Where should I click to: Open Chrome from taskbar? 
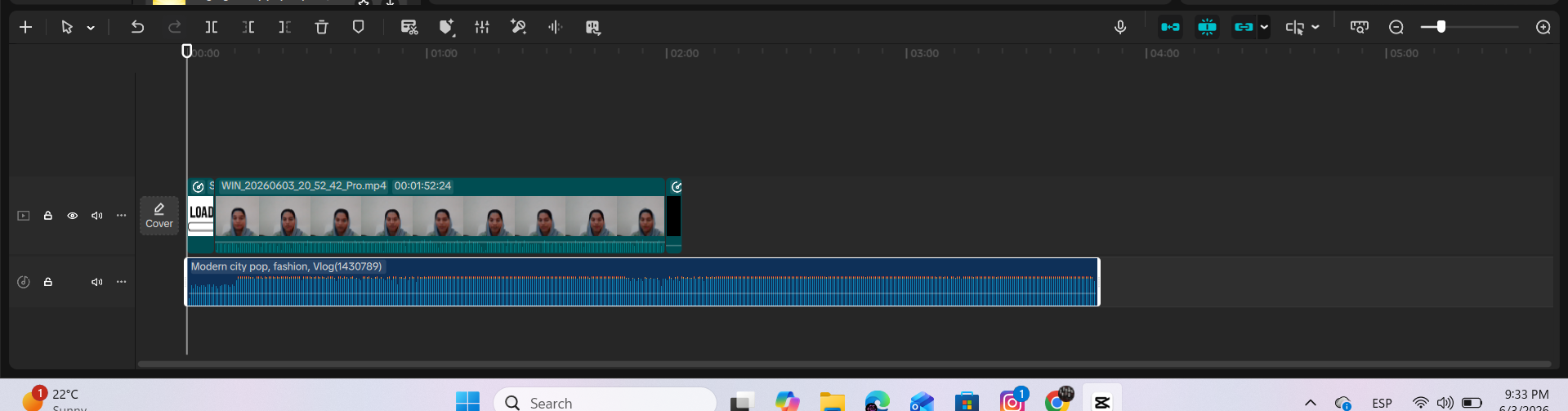click(1057, 400)
